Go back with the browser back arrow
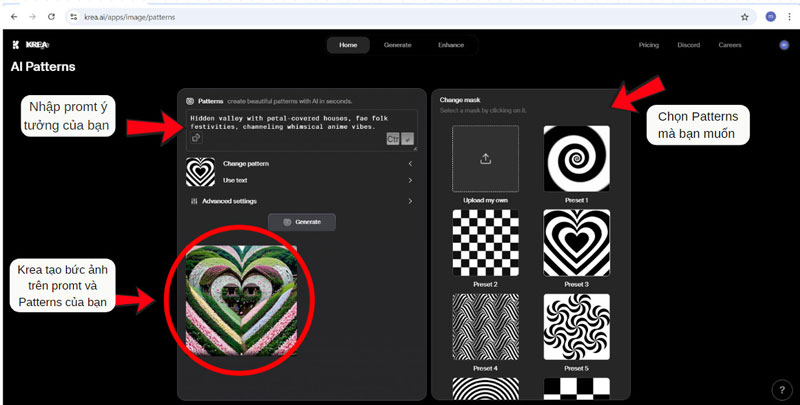This screenshot has width=800, height=405. (14, 17)
